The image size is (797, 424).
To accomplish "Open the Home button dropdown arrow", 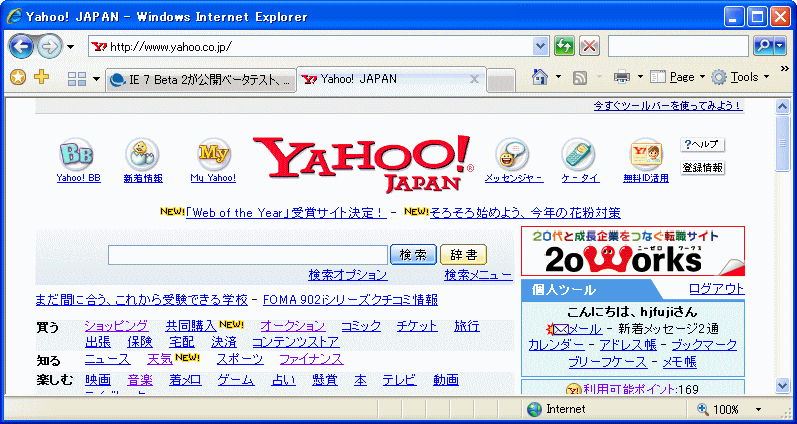I will [x=558, y=77].
